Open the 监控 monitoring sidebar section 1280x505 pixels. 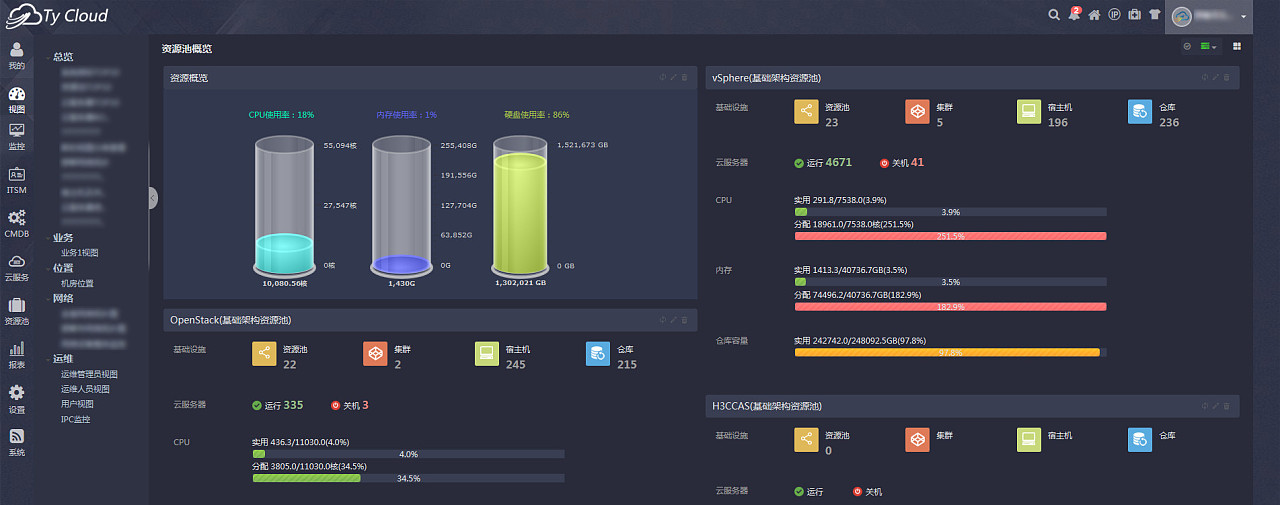pos(17,137)
